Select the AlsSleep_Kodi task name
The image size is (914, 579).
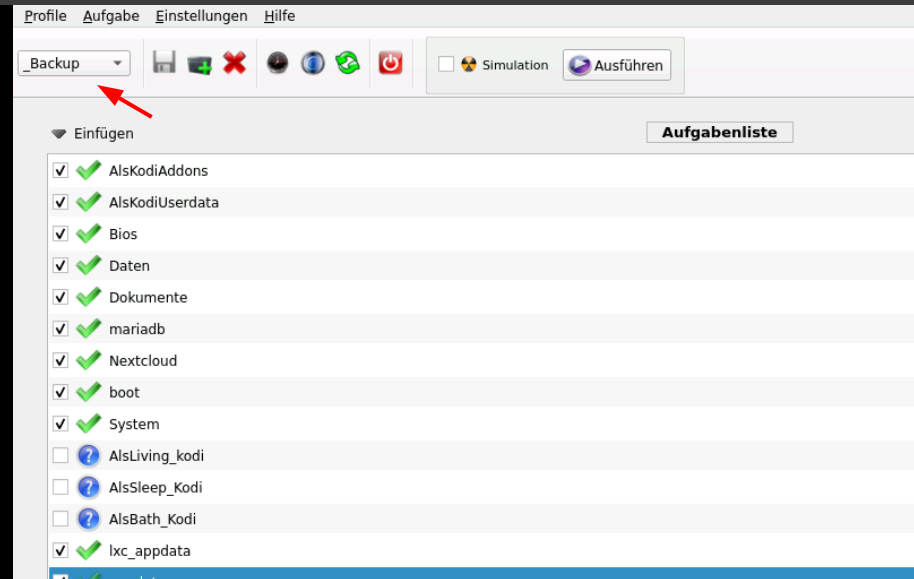pos(156,487)
